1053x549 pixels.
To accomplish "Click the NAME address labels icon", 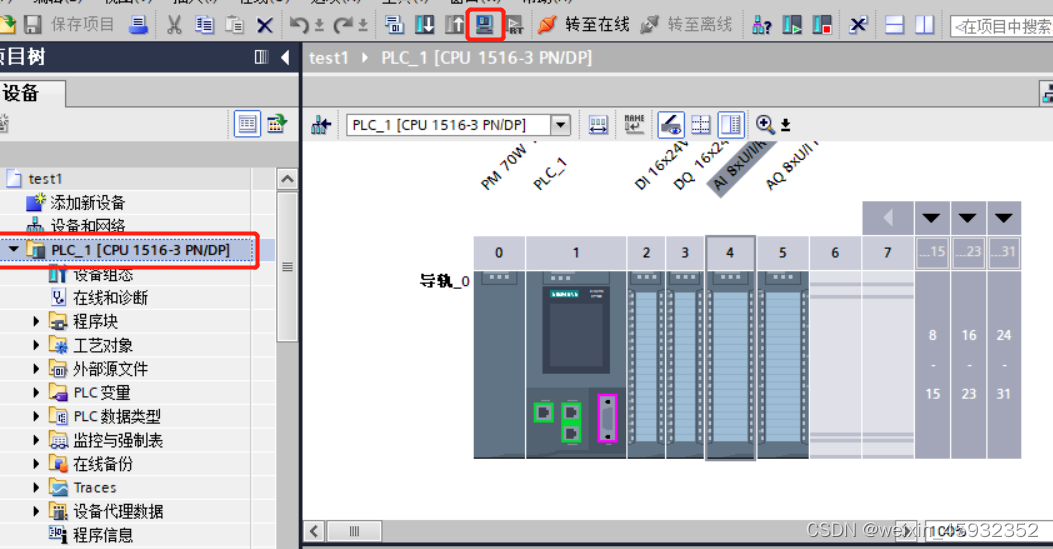I will 634,124.
